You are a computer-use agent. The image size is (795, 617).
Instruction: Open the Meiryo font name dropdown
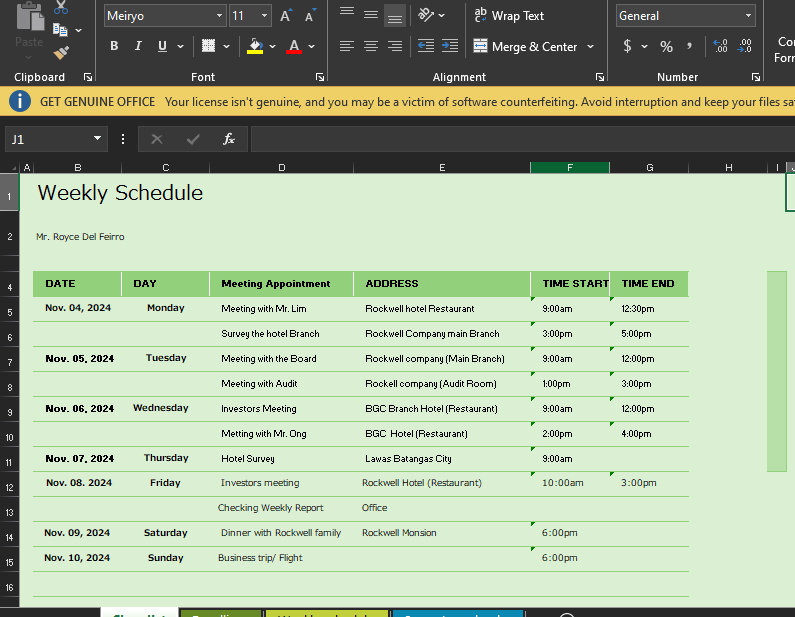[219, 16]
